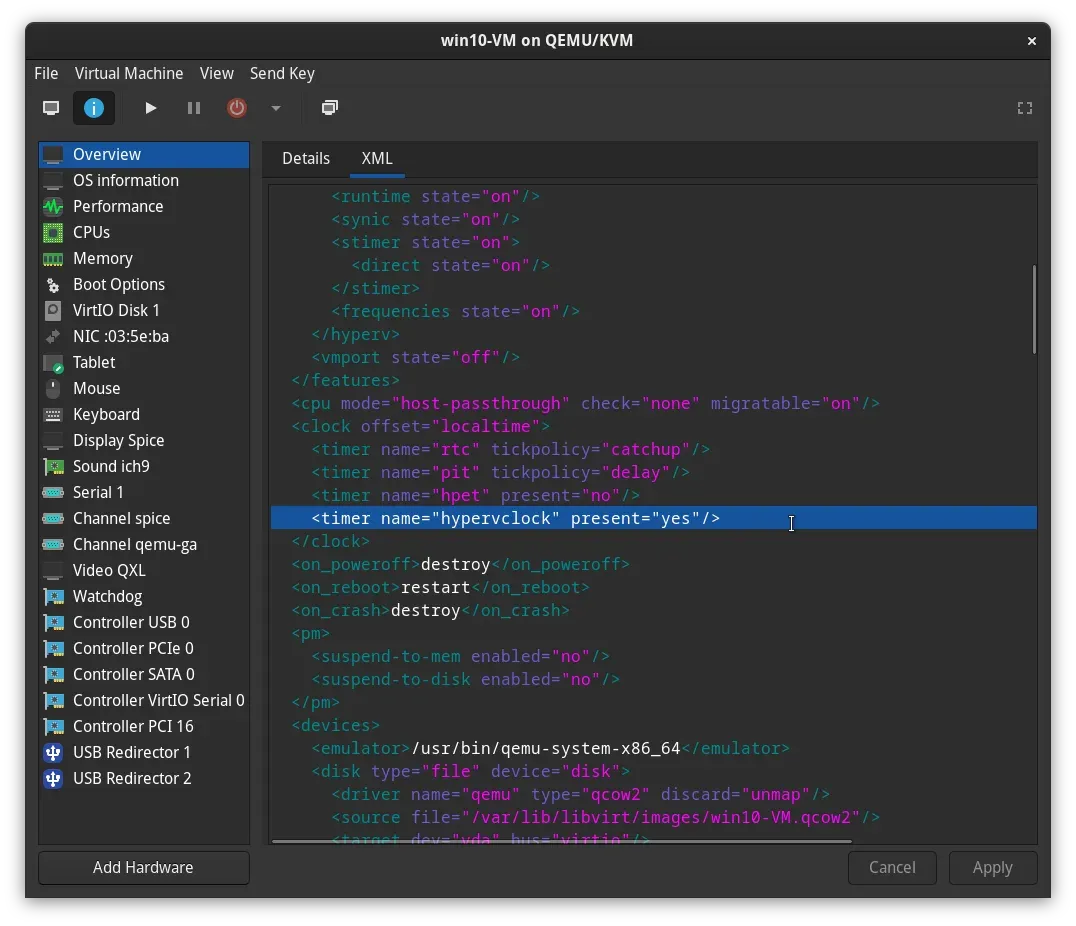Select Channel spice entry
1076x926 pixels.
144,518
